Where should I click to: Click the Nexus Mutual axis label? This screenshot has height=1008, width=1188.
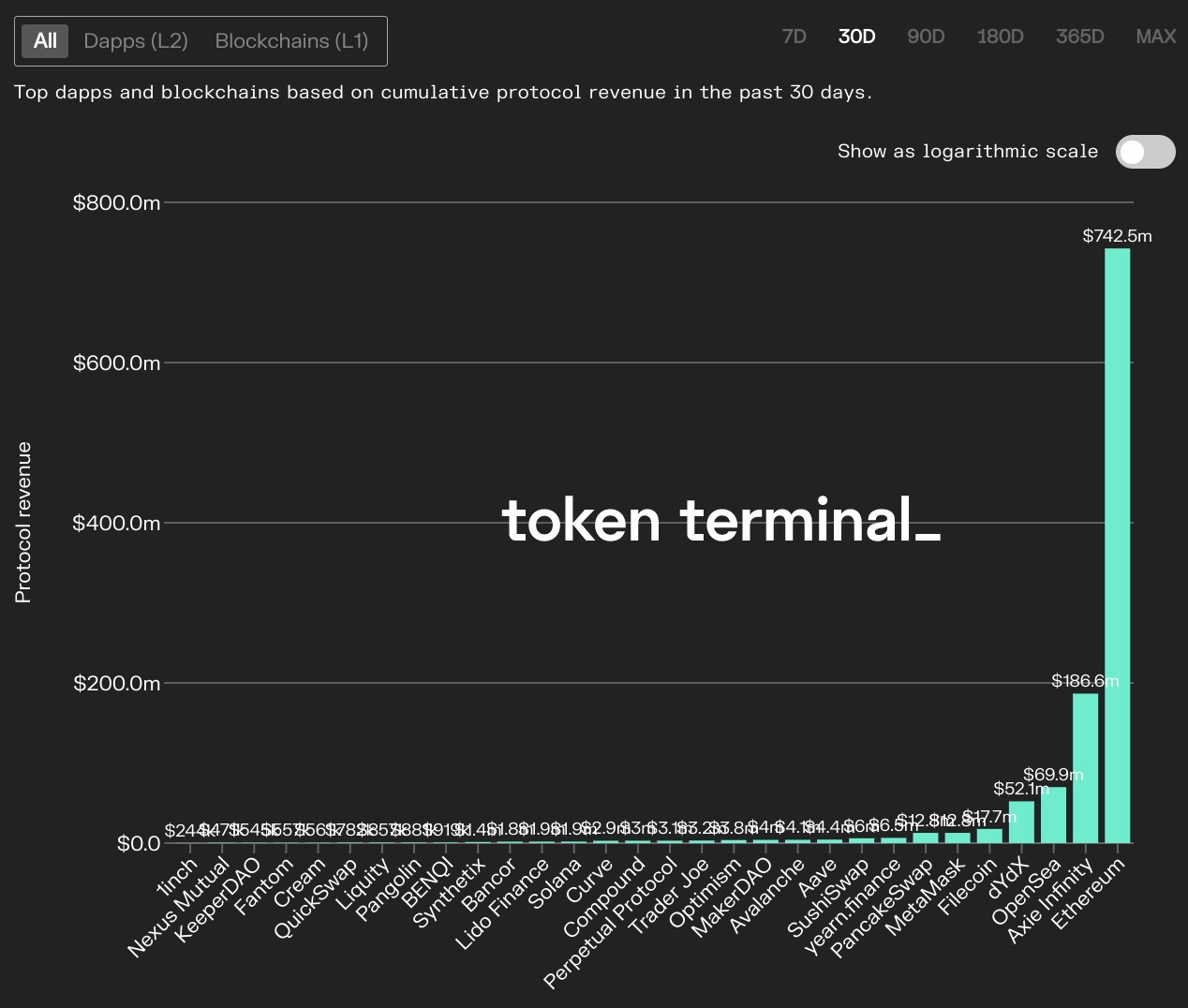pos(179,908)
